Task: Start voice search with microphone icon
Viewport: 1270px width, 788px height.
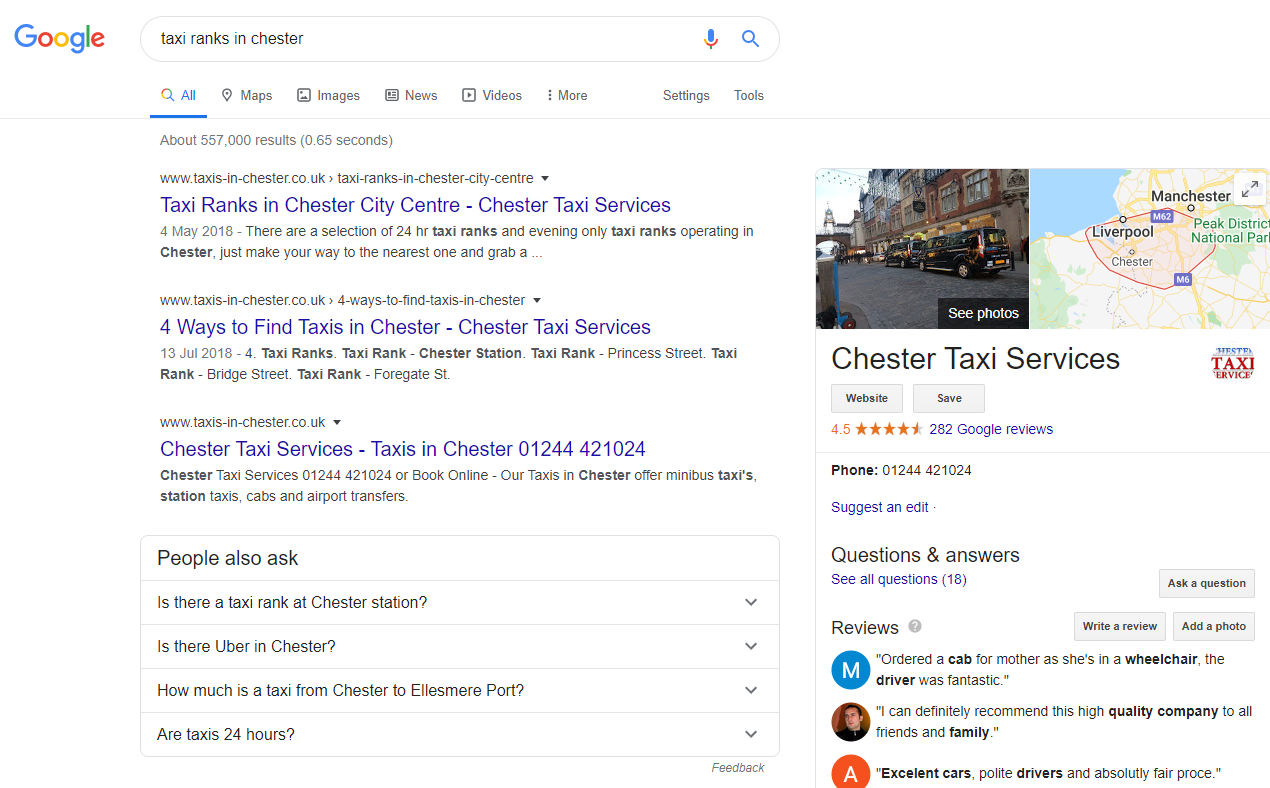Action: (711, 39)
